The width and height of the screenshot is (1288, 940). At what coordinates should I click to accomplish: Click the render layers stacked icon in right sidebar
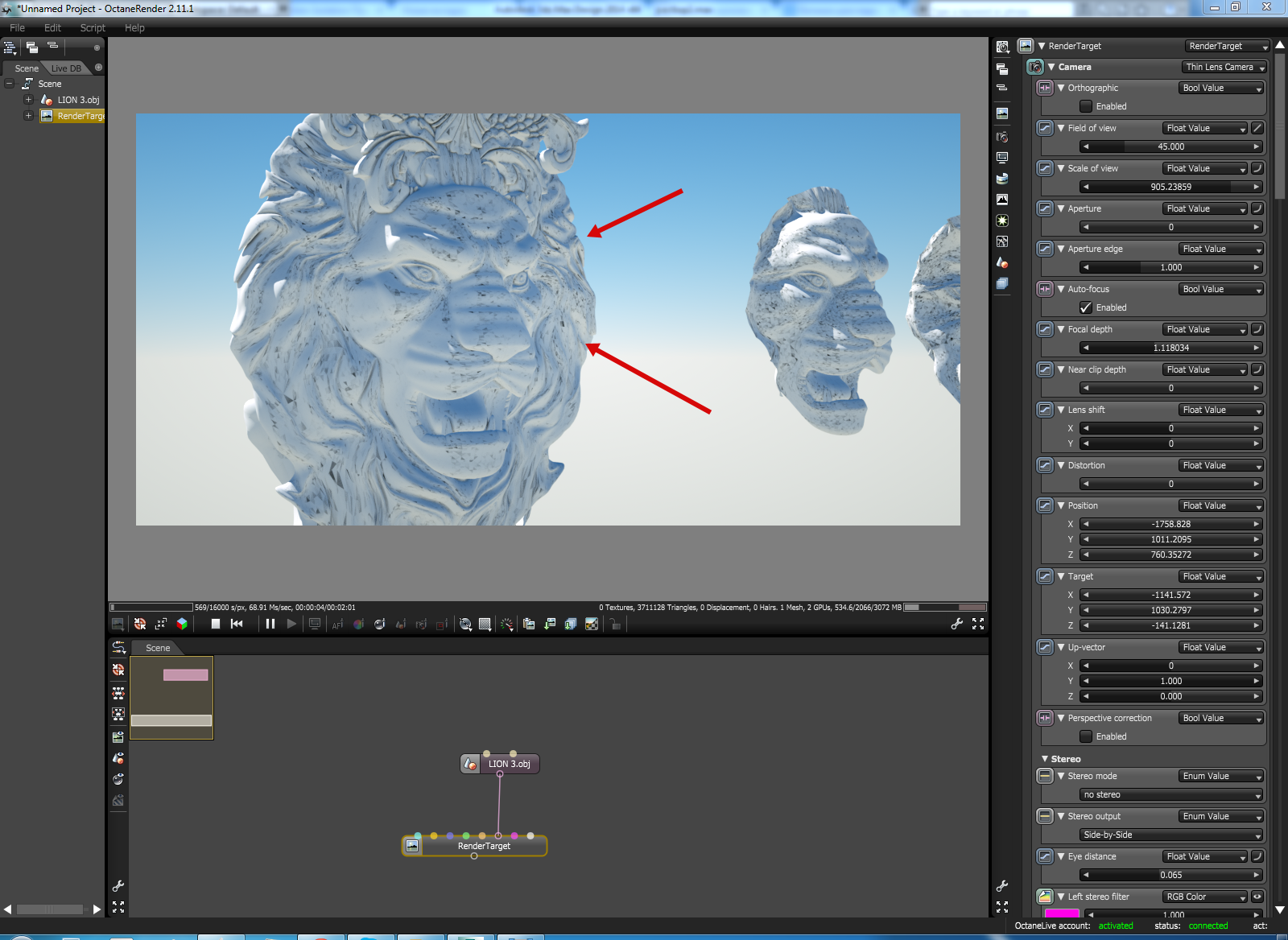click(1002, 283)
